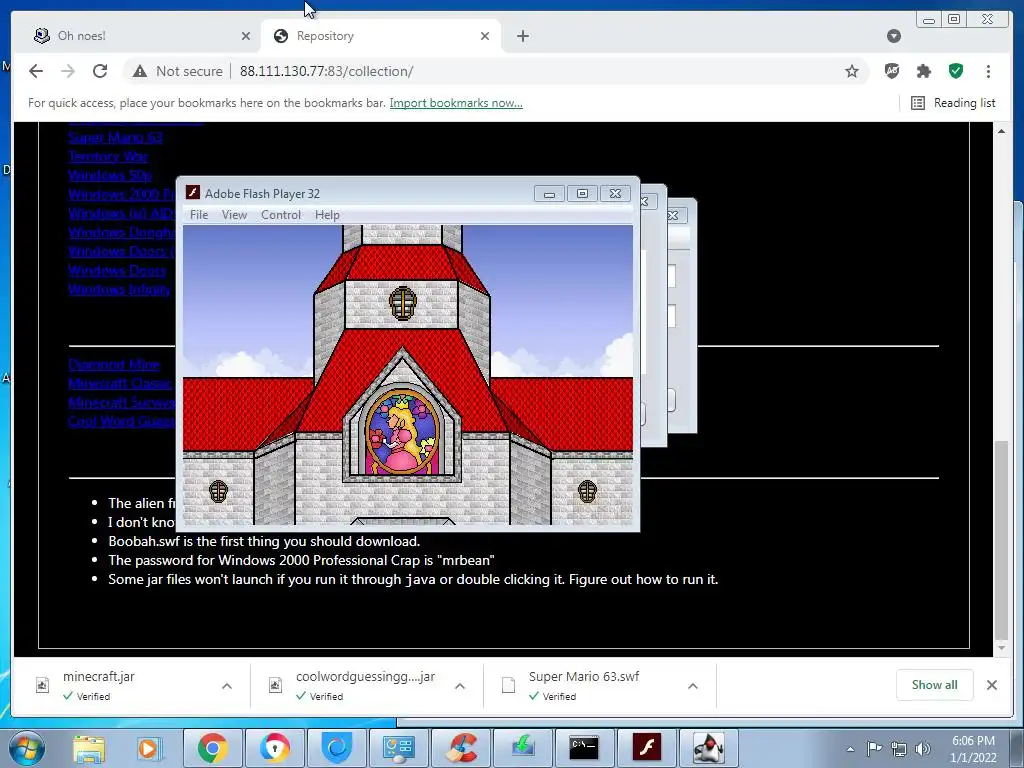Open the Cool Word Guess link

(x=121, y=421)
